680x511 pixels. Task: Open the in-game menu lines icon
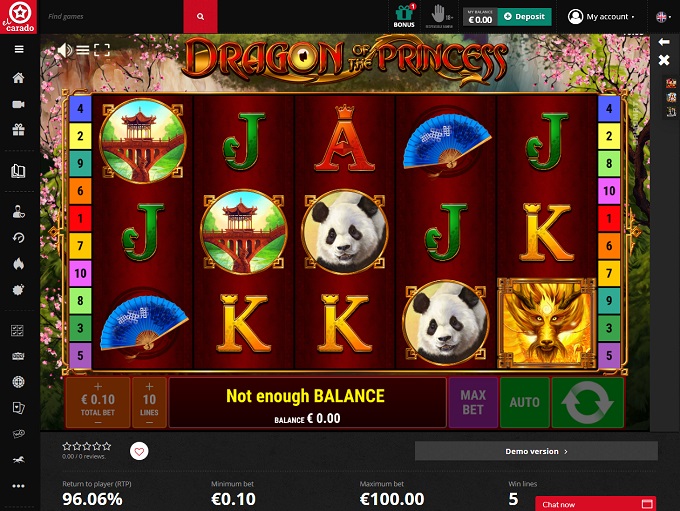(x=83, y=50)
